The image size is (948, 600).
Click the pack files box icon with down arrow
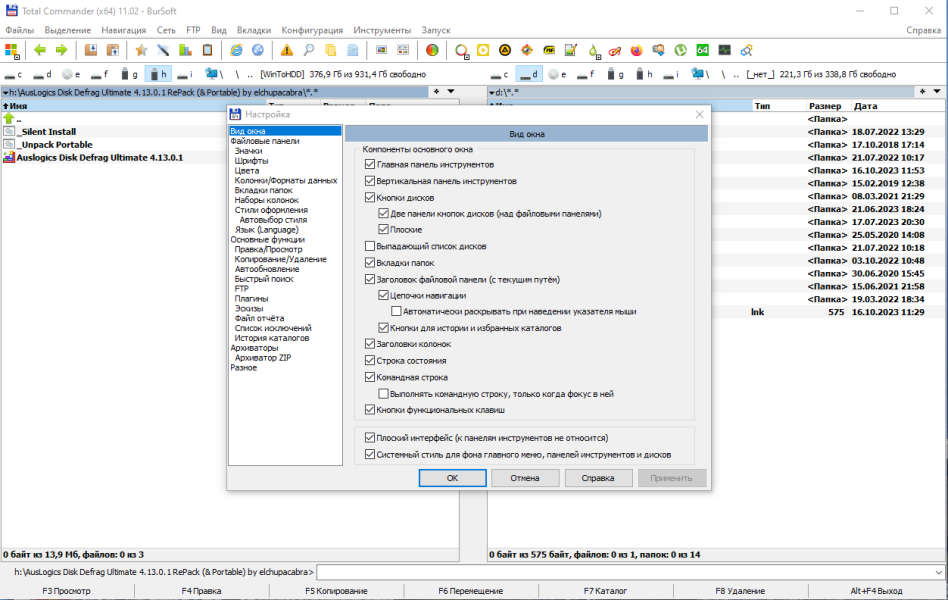pyautogui.click(x=91, y=50)
